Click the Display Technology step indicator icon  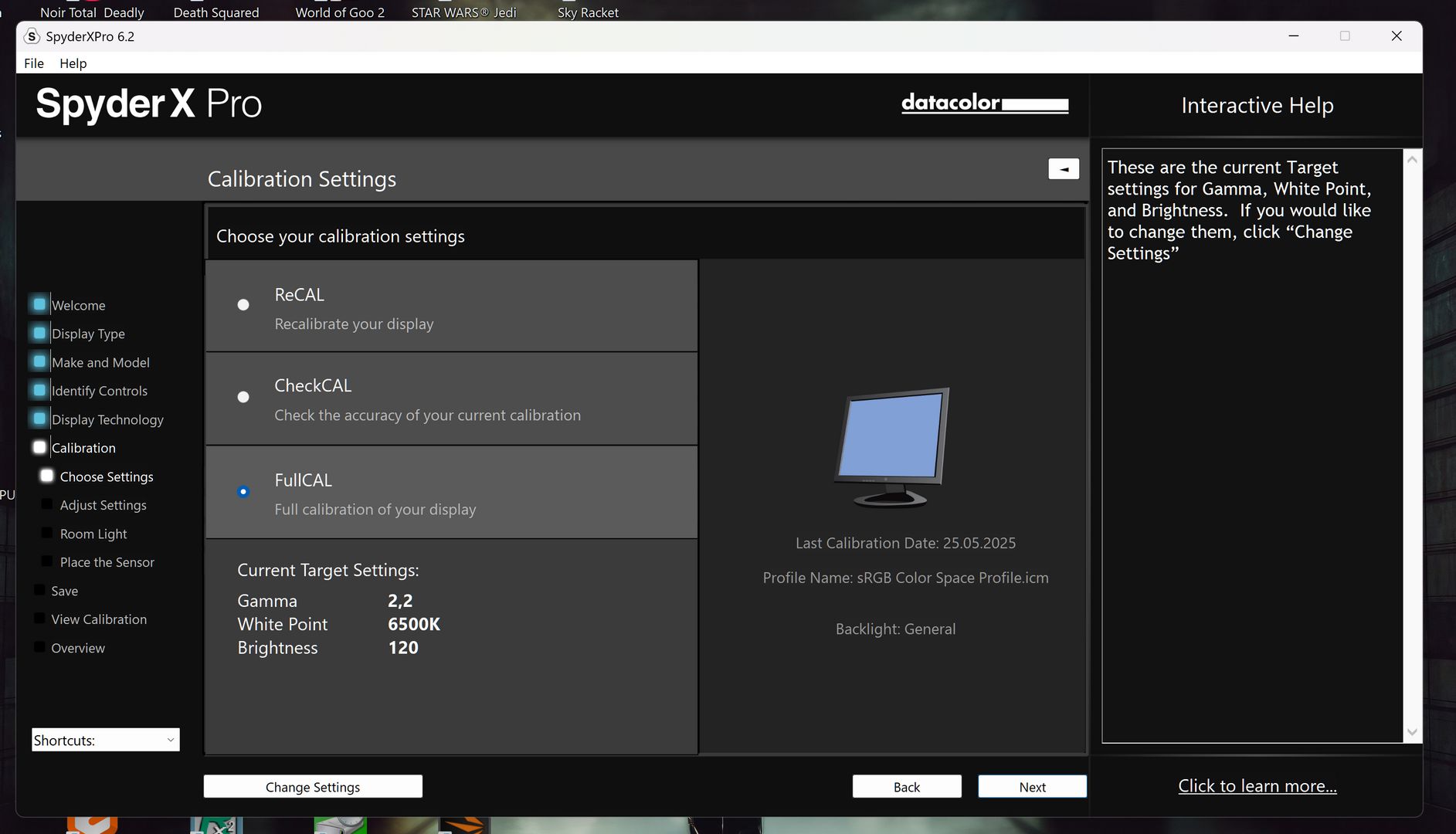[x=39, y=419]
